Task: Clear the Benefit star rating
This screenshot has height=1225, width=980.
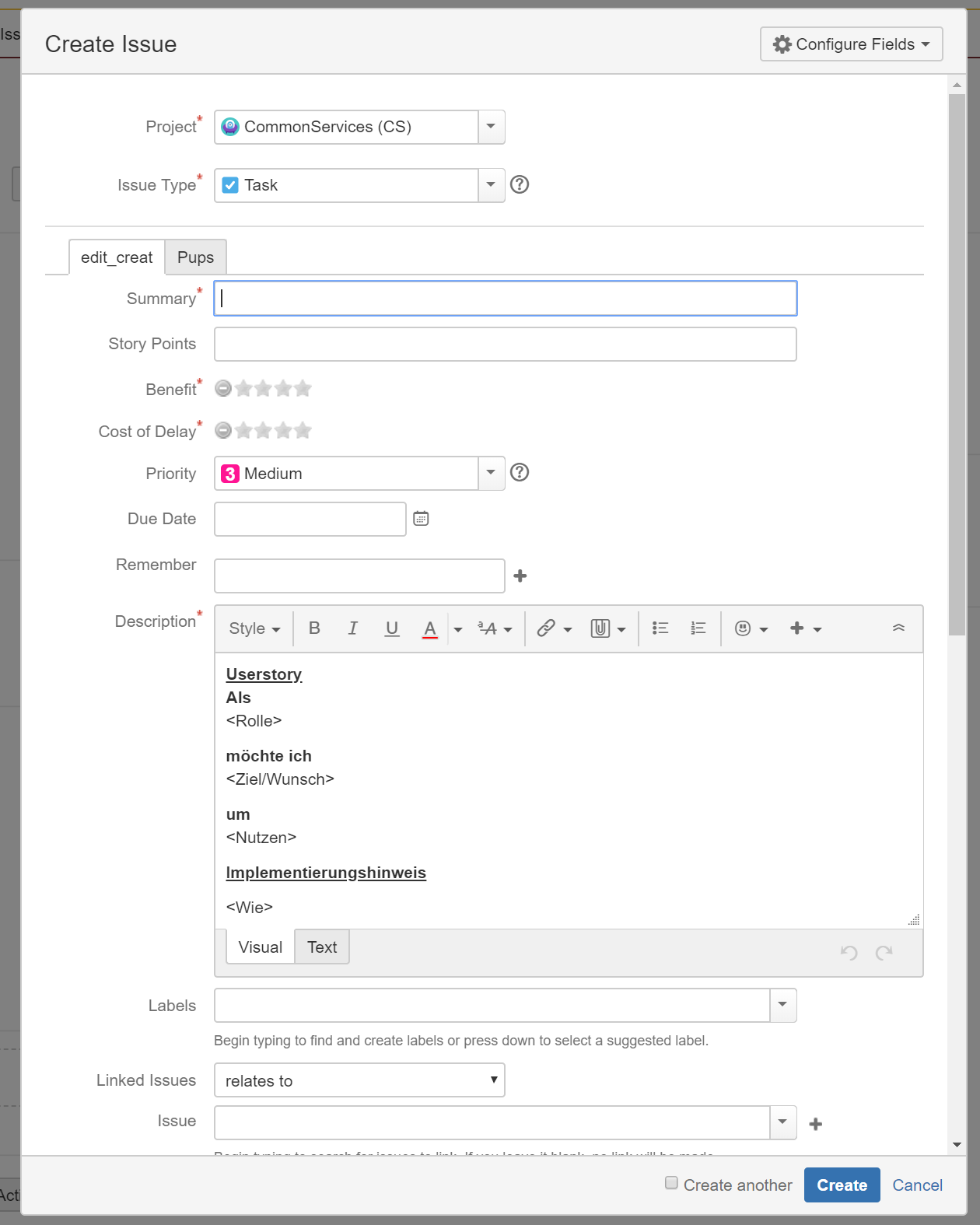Action: [x=223, y=388]
